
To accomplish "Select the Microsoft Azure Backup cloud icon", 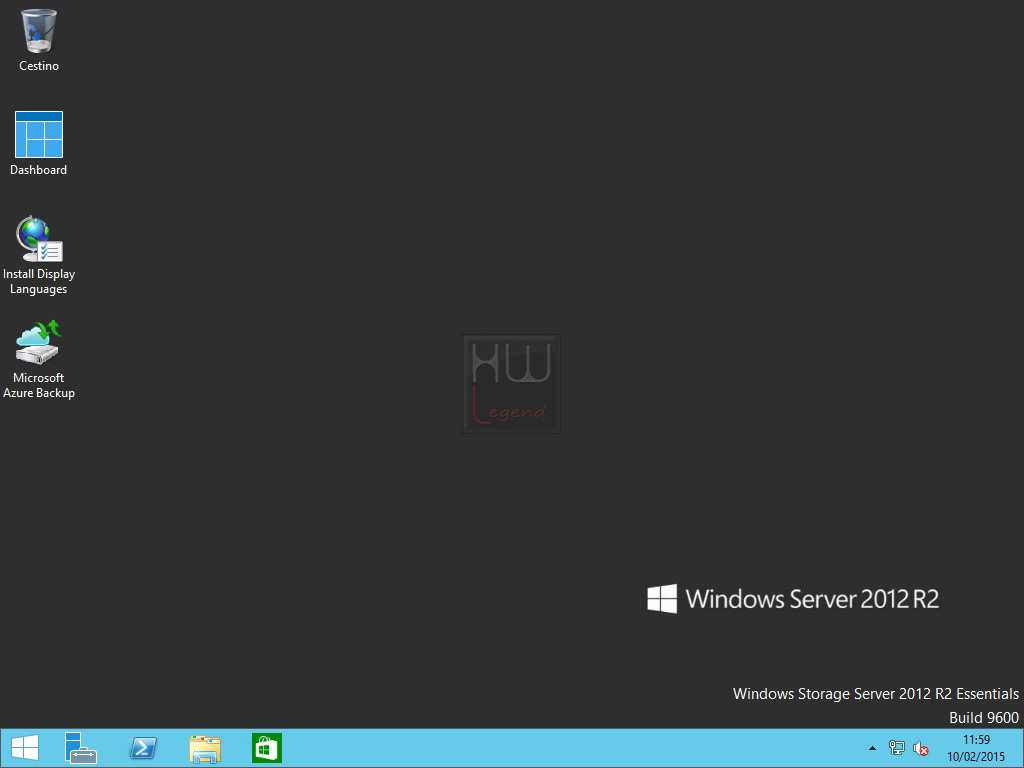I will [x=39, y=342].
